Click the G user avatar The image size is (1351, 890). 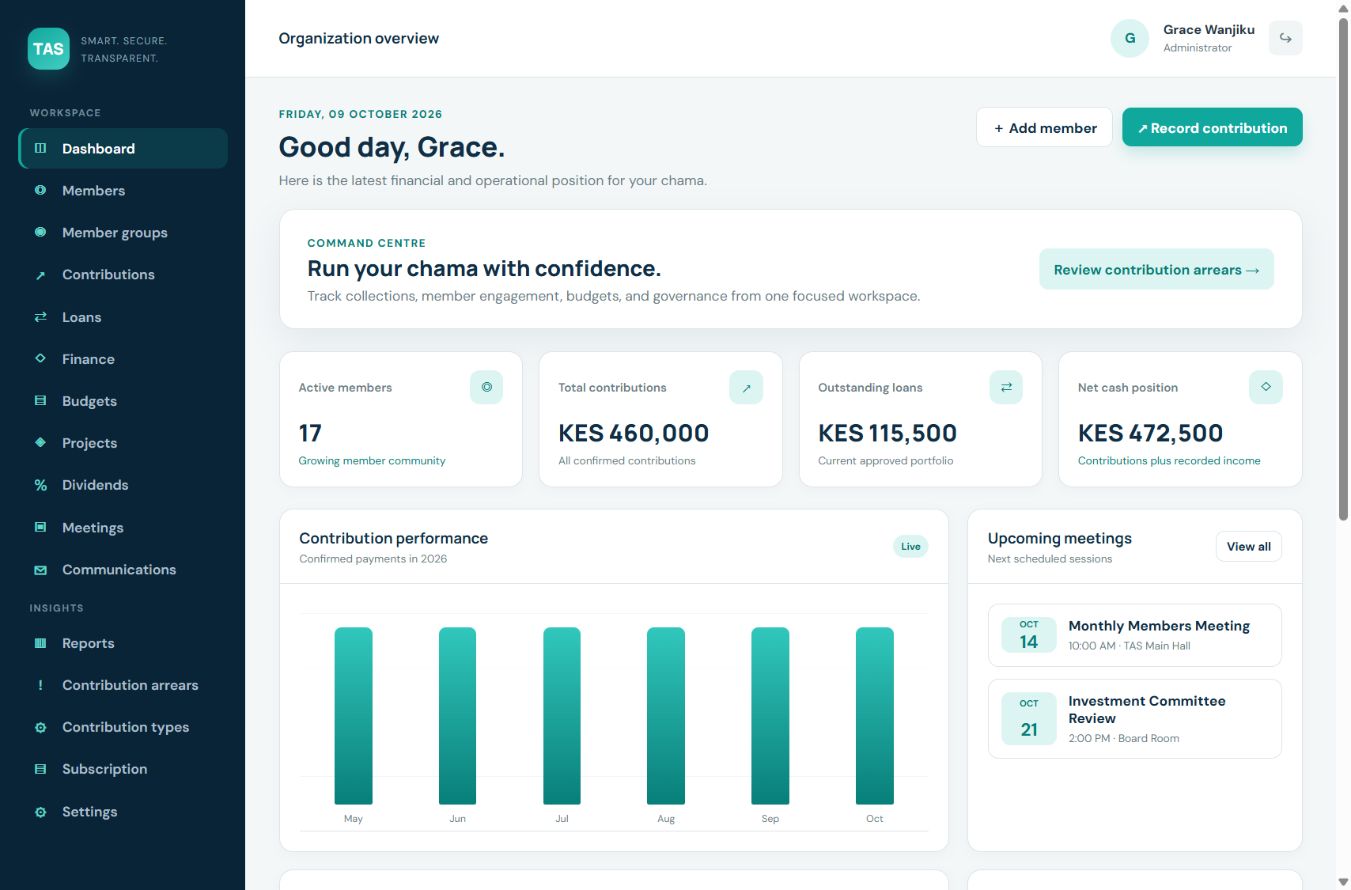1129,38
